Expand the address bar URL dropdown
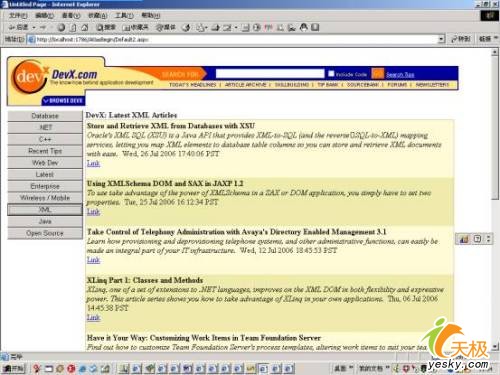The height and width of the screenshot is (375, 500). click(441, 39)
